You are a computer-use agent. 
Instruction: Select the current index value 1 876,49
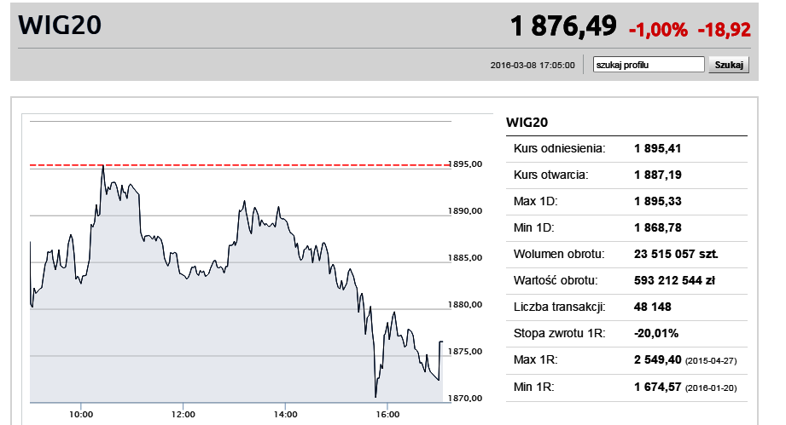point(563,26)
